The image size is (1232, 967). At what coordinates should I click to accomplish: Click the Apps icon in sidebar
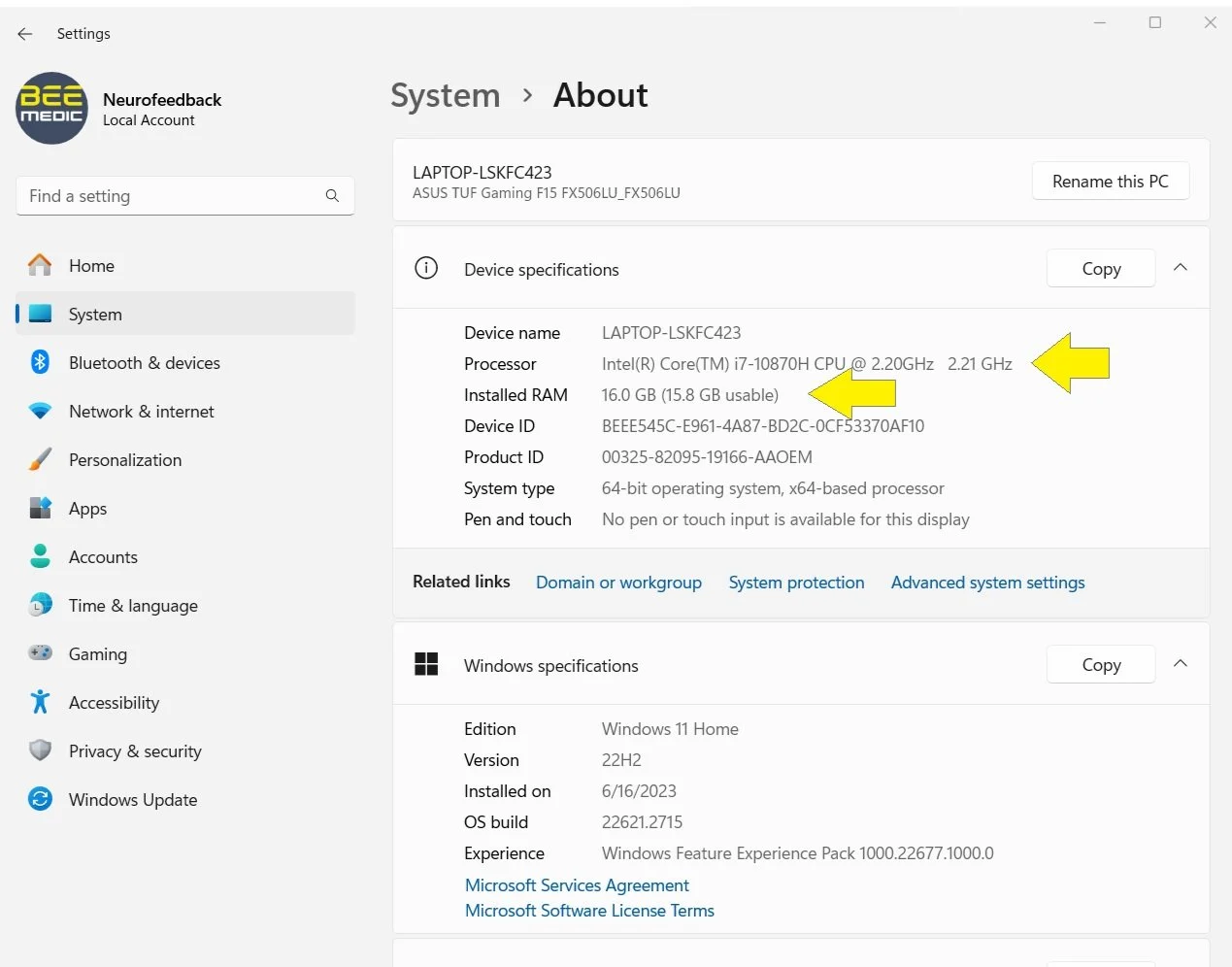tap(40, 508)
